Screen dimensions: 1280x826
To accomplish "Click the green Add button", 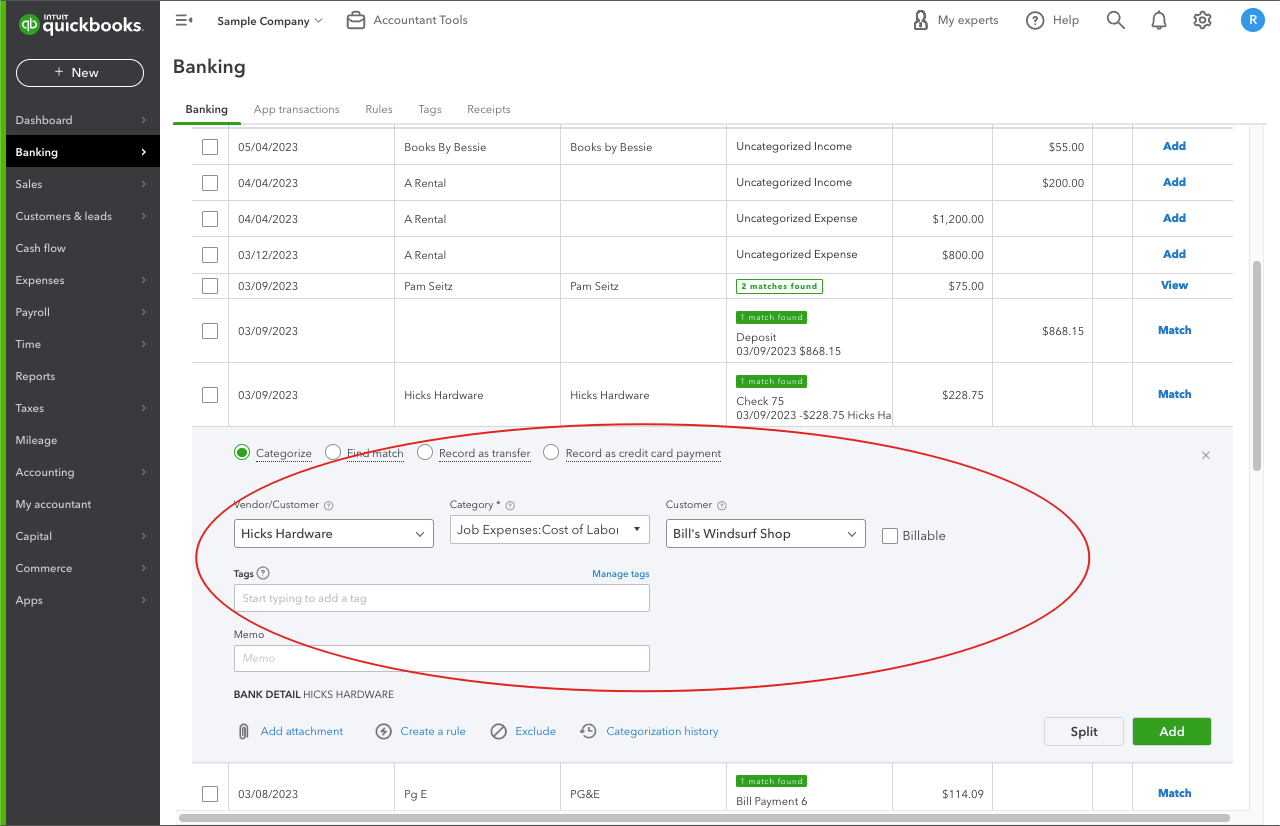I will (1172, 732).
